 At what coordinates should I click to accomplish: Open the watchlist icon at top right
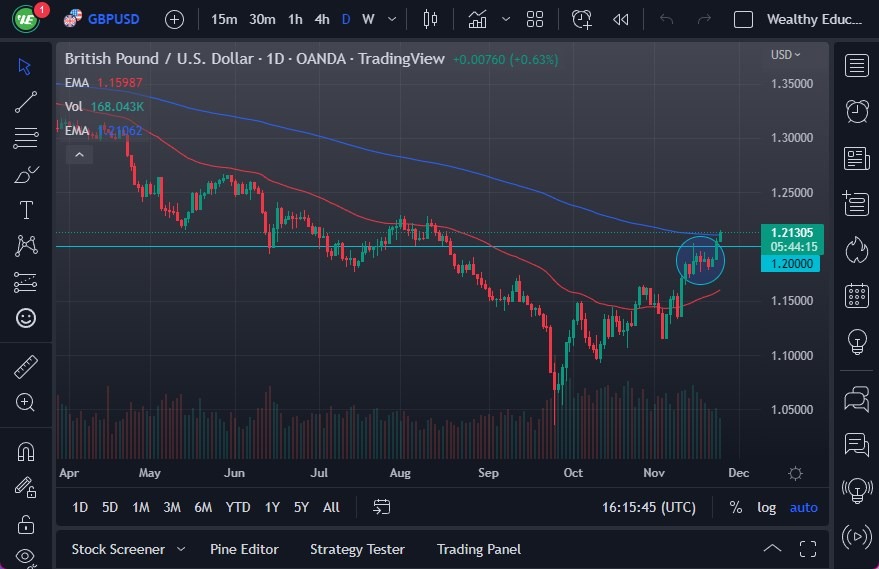coord(856,66)
